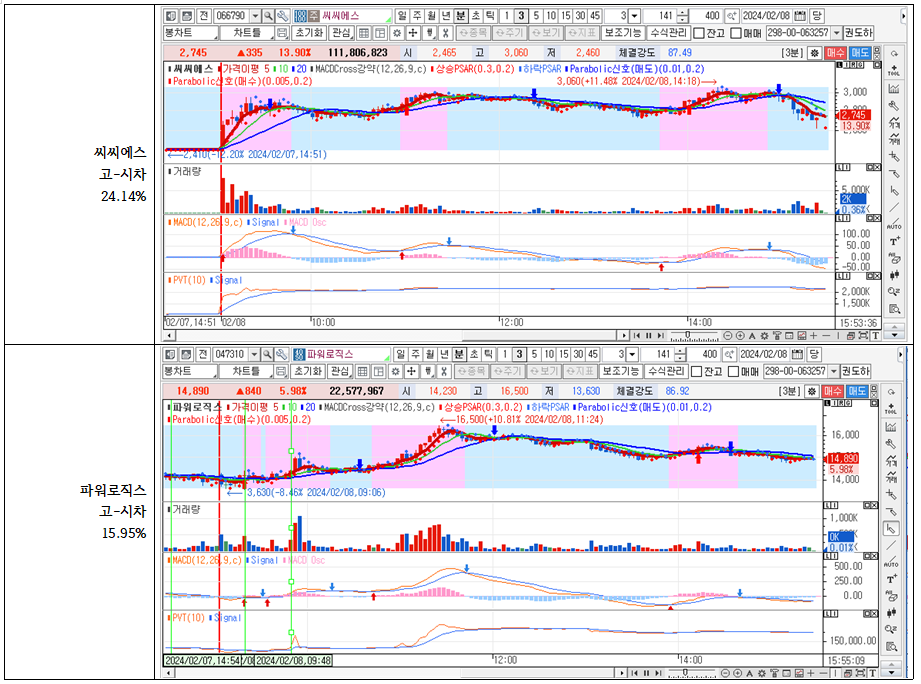Enable 매매 checkbox in 씨씨에스 chart
921x684 pixels.
coord(736,33)
